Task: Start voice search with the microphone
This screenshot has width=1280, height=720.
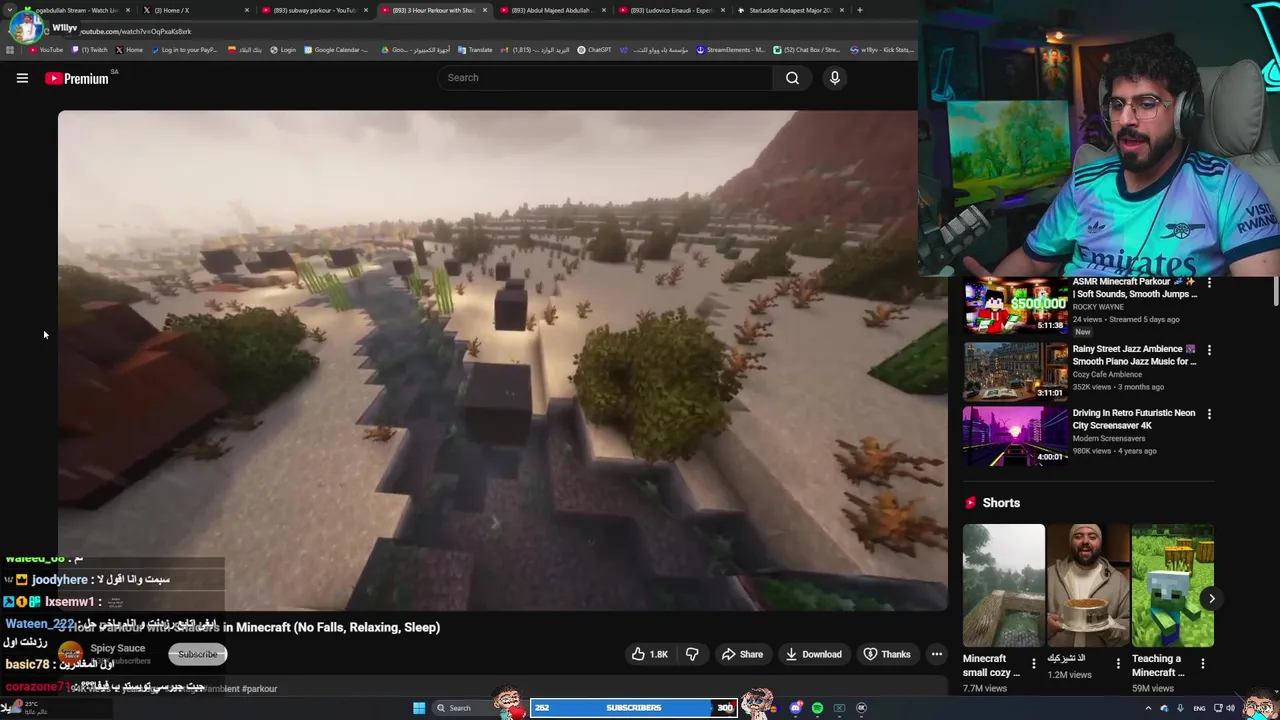Action: click(x=834, y=78)
